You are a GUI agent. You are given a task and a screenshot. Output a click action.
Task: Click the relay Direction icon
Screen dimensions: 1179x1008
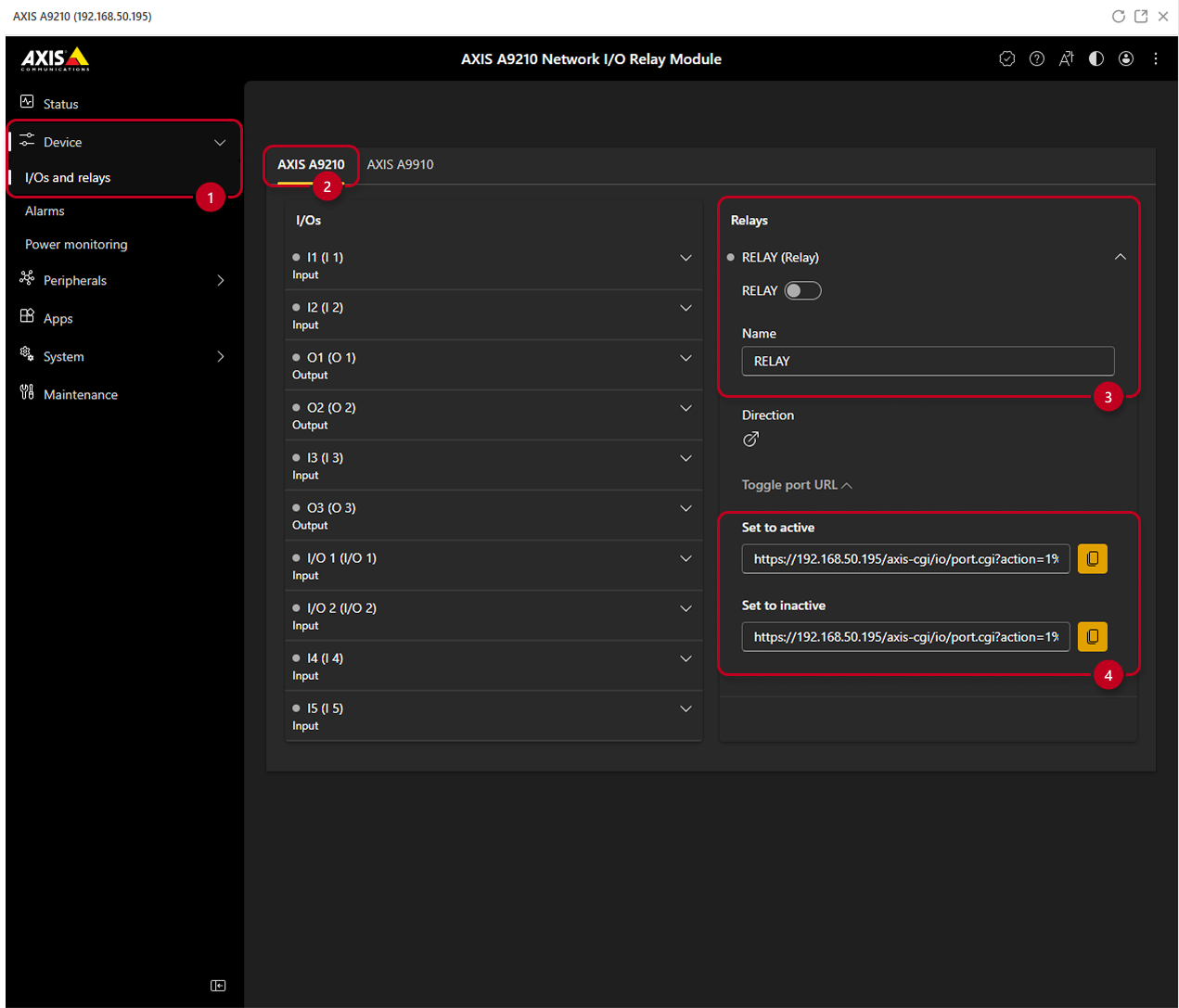[x=750, y=440]
